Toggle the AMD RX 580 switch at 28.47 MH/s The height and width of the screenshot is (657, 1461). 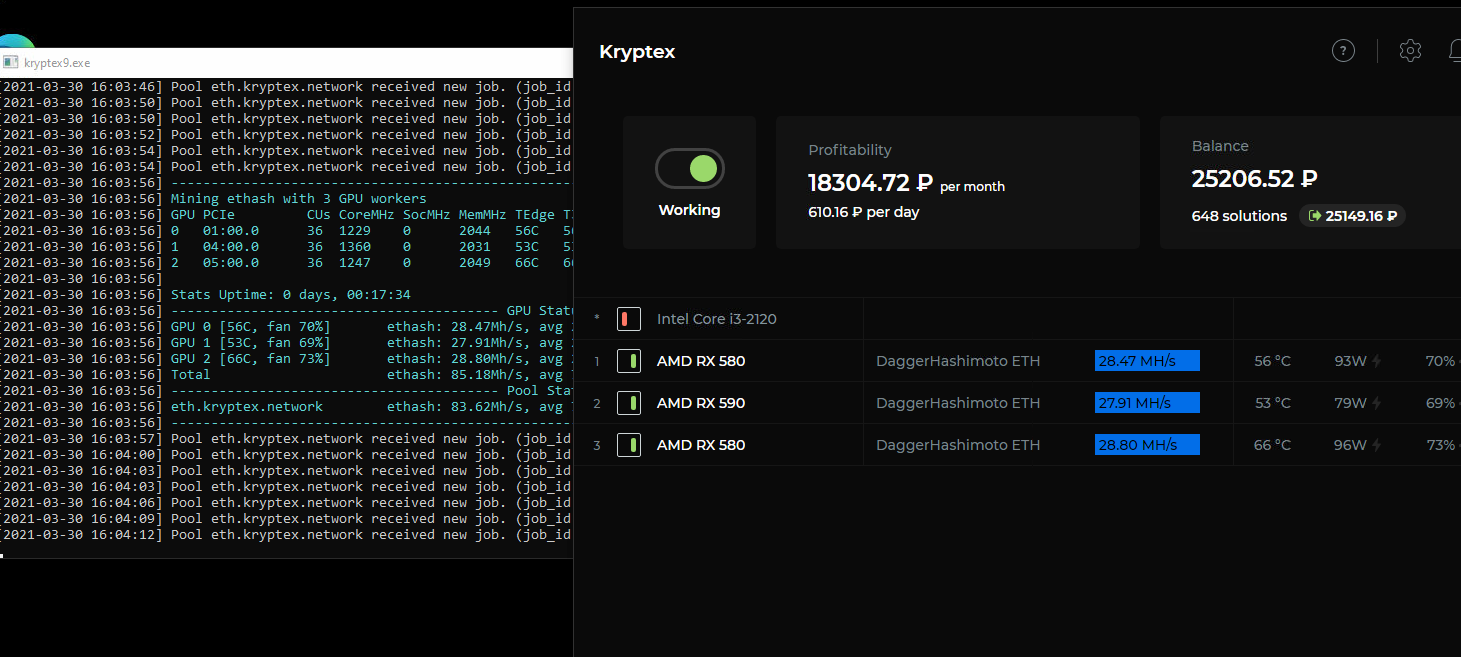[629, 361]
